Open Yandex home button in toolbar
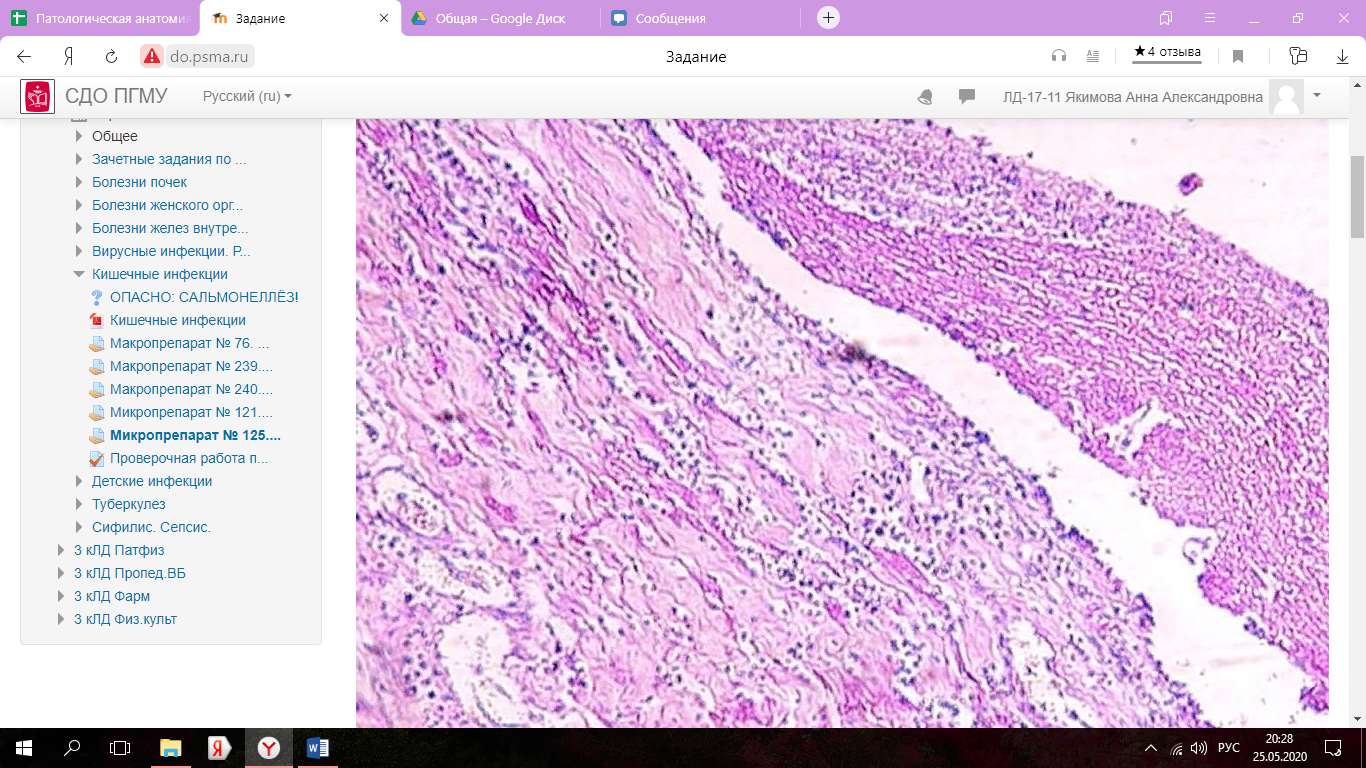The height and width of the screenshot is (768, 1366). pos(69,57)
